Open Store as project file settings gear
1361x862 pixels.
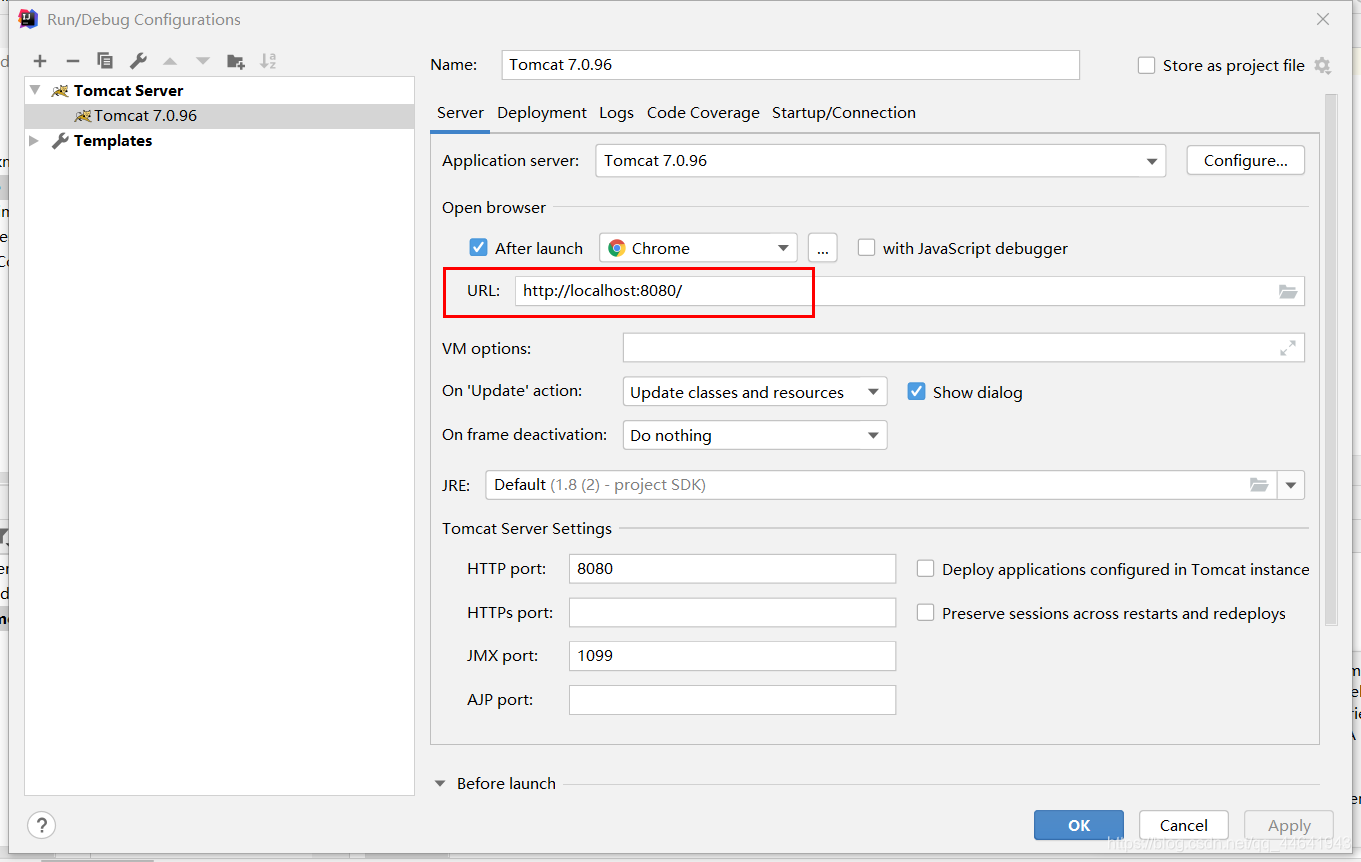(x=1322, y=65)
